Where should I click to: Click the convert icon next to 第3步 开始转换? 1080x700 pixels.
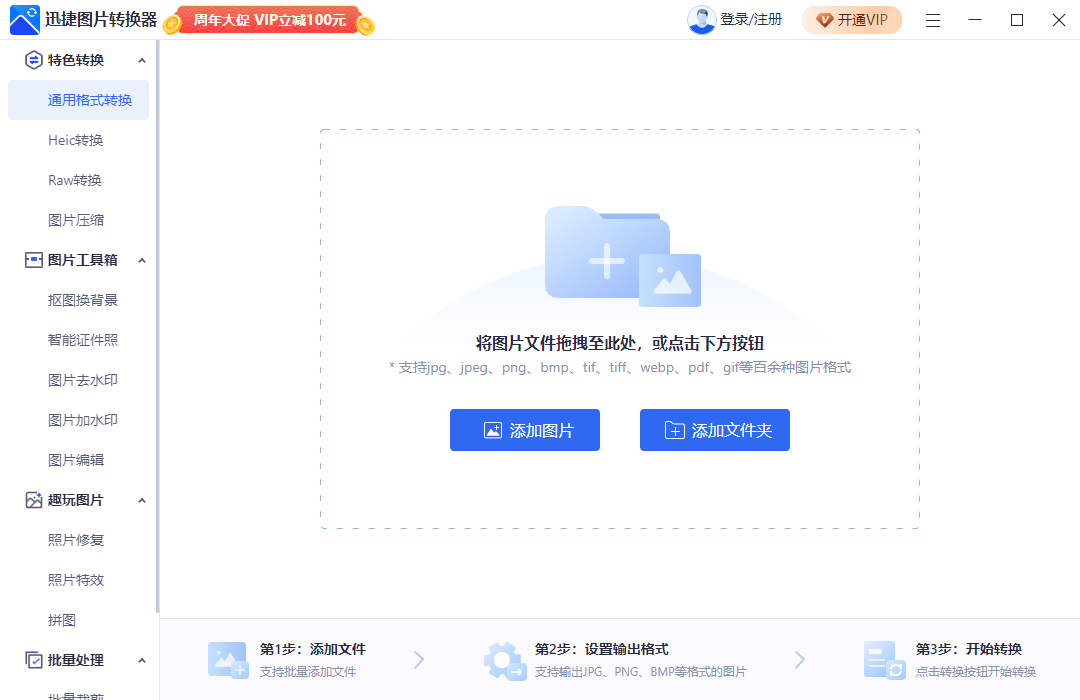click(x=883, y=659)
